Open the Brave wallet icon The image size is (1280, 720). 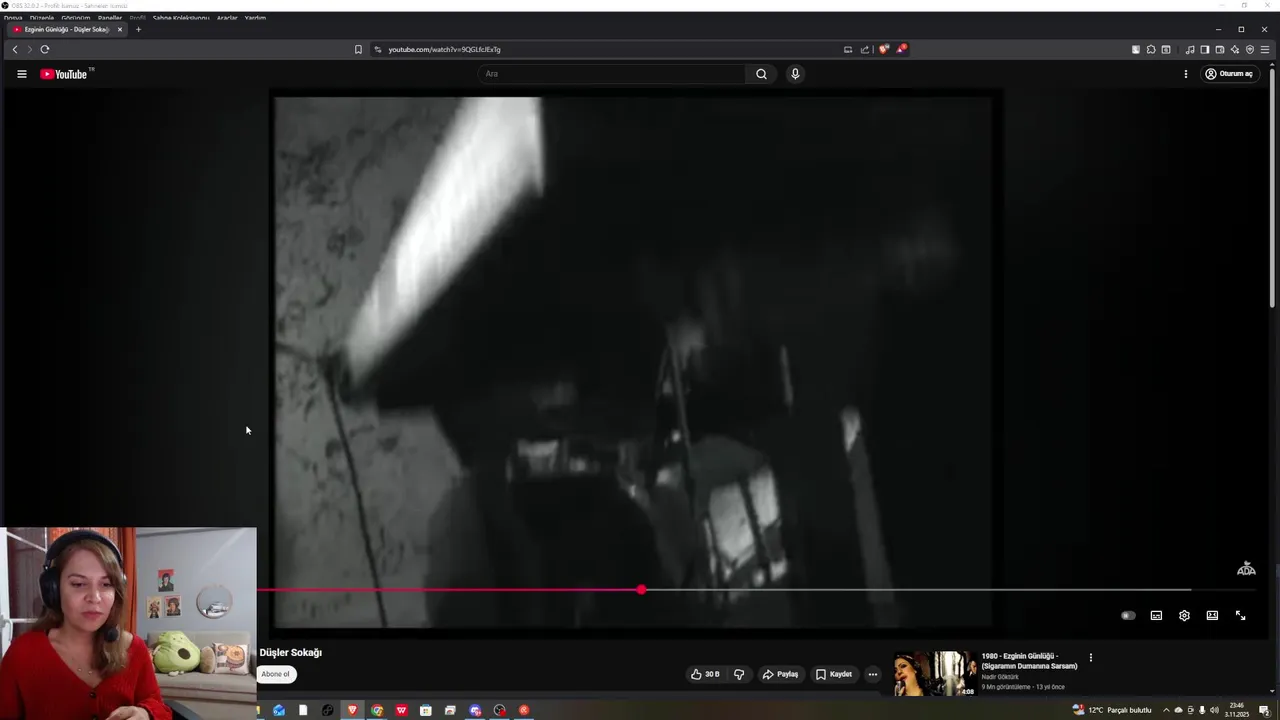pyautogui.click(x=1220, y=49)
